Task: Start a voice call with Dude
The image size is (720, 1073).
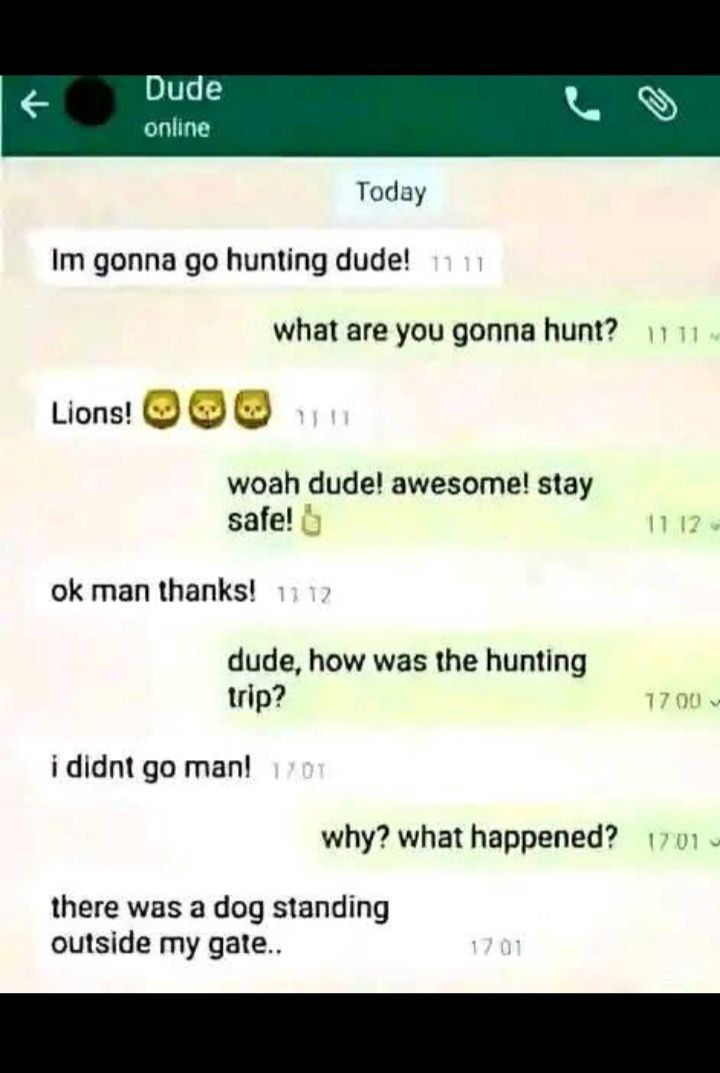Action: 582,105
